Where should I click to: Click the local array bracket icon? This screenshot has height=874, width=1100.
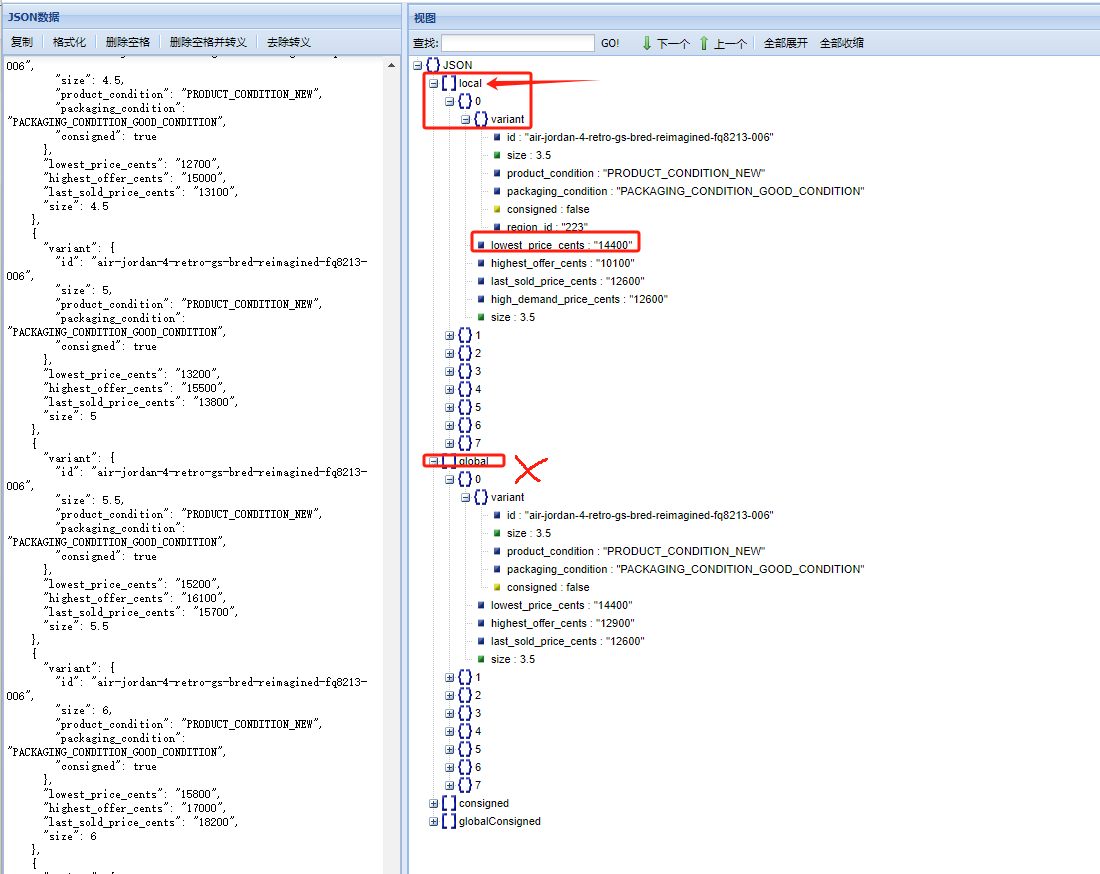(449, 83)
